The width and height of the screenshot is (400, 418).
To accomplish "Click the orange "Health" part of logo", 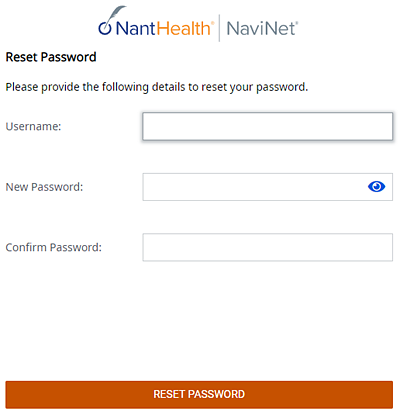I will coord(183,28).
